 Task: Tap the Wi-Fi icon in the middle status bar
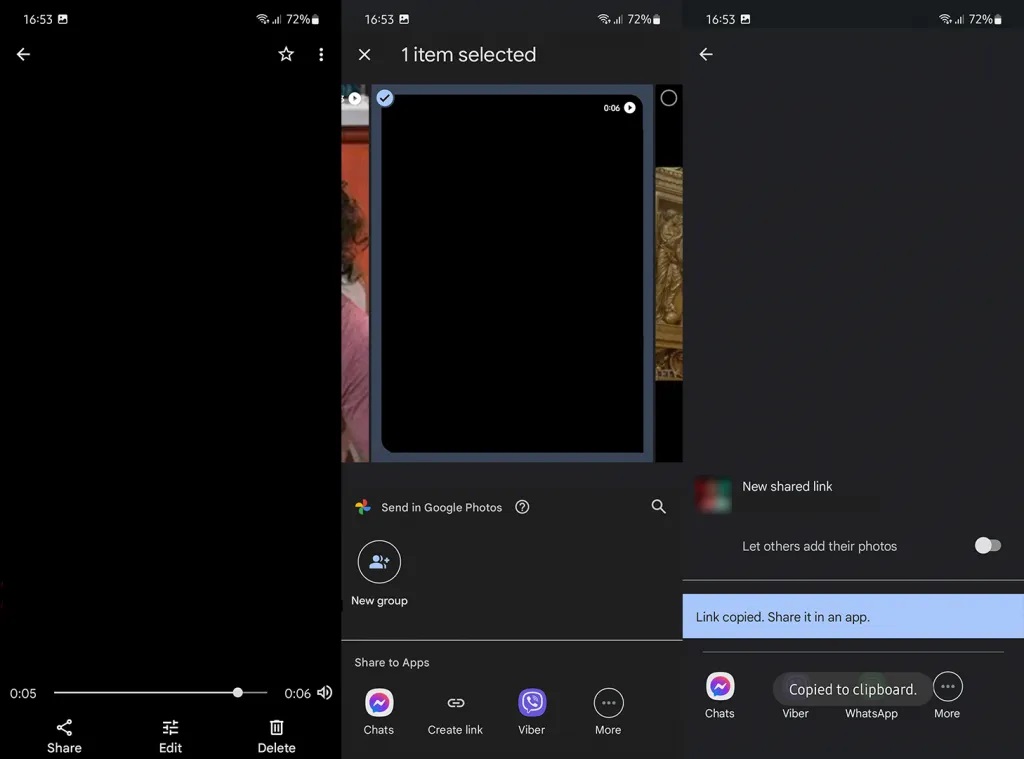tap(604, 19)
